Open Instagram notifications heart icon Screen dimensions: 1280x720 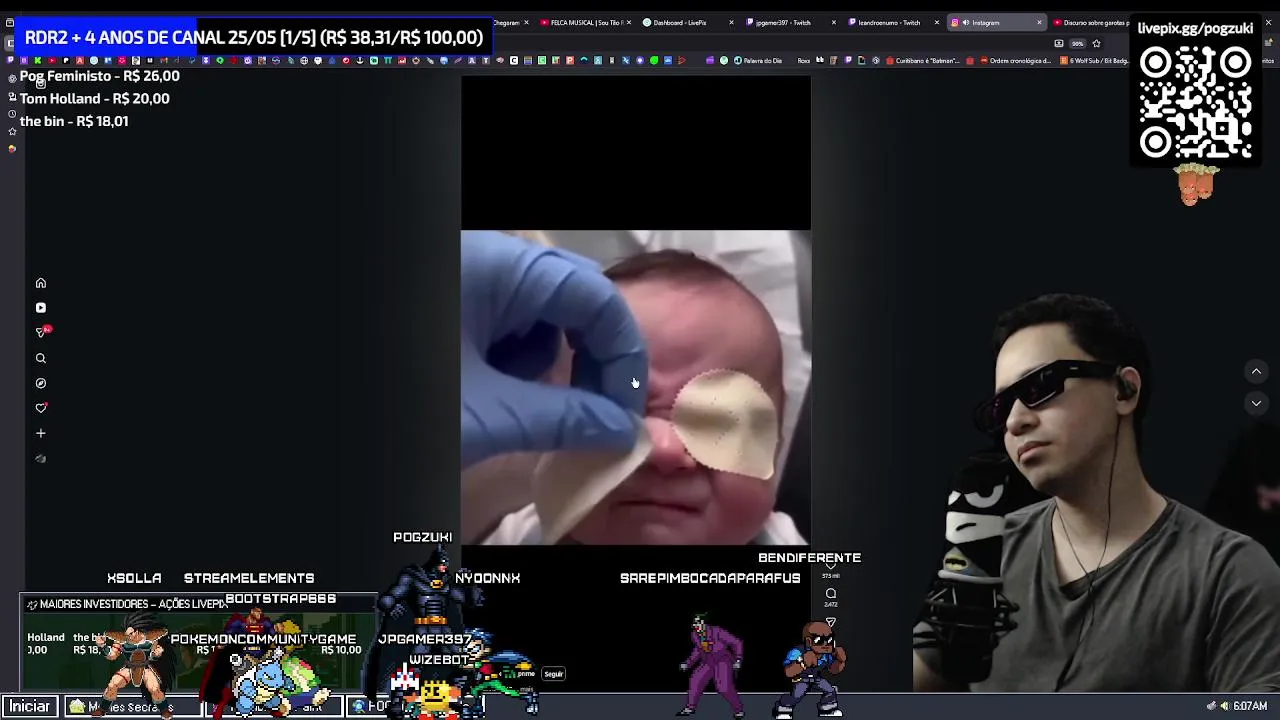point(41,408)
